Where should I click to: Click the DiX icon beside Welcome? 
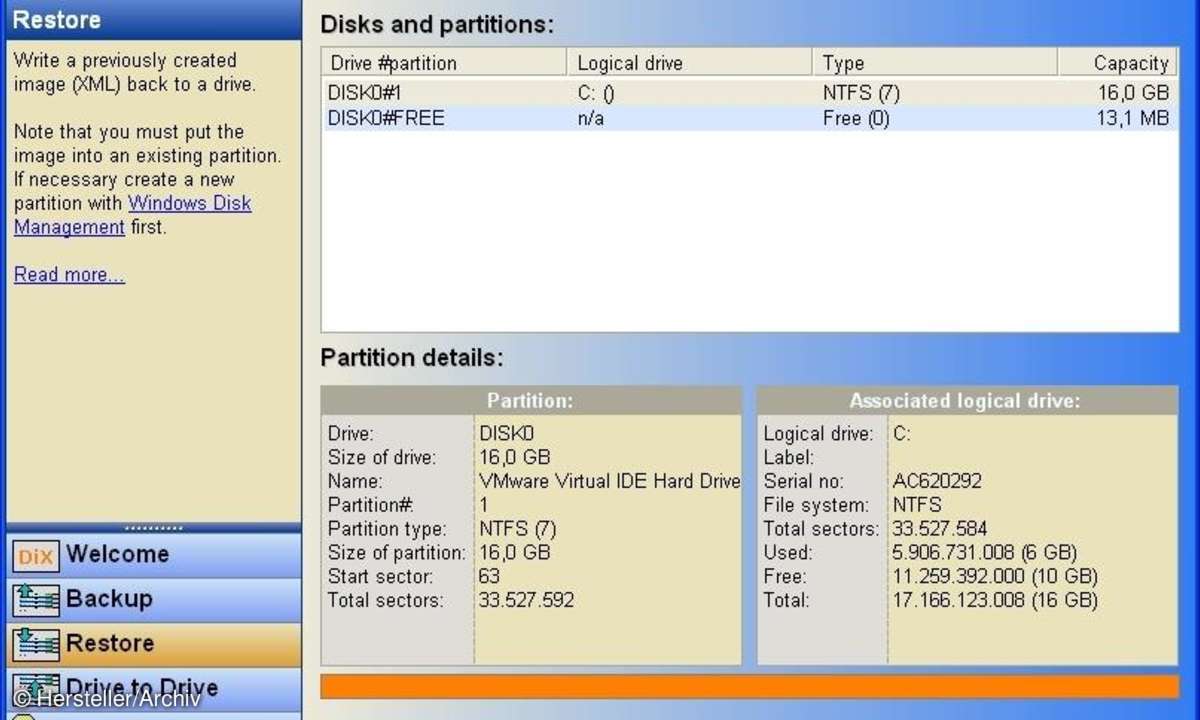36,555
